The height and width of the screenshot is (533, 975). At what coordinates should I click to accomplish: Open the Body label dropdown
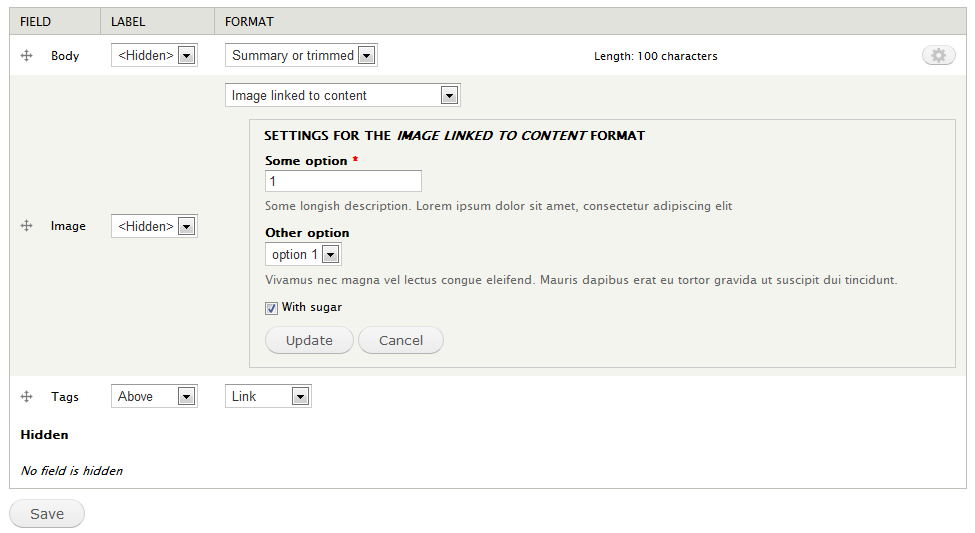point(154,56)
